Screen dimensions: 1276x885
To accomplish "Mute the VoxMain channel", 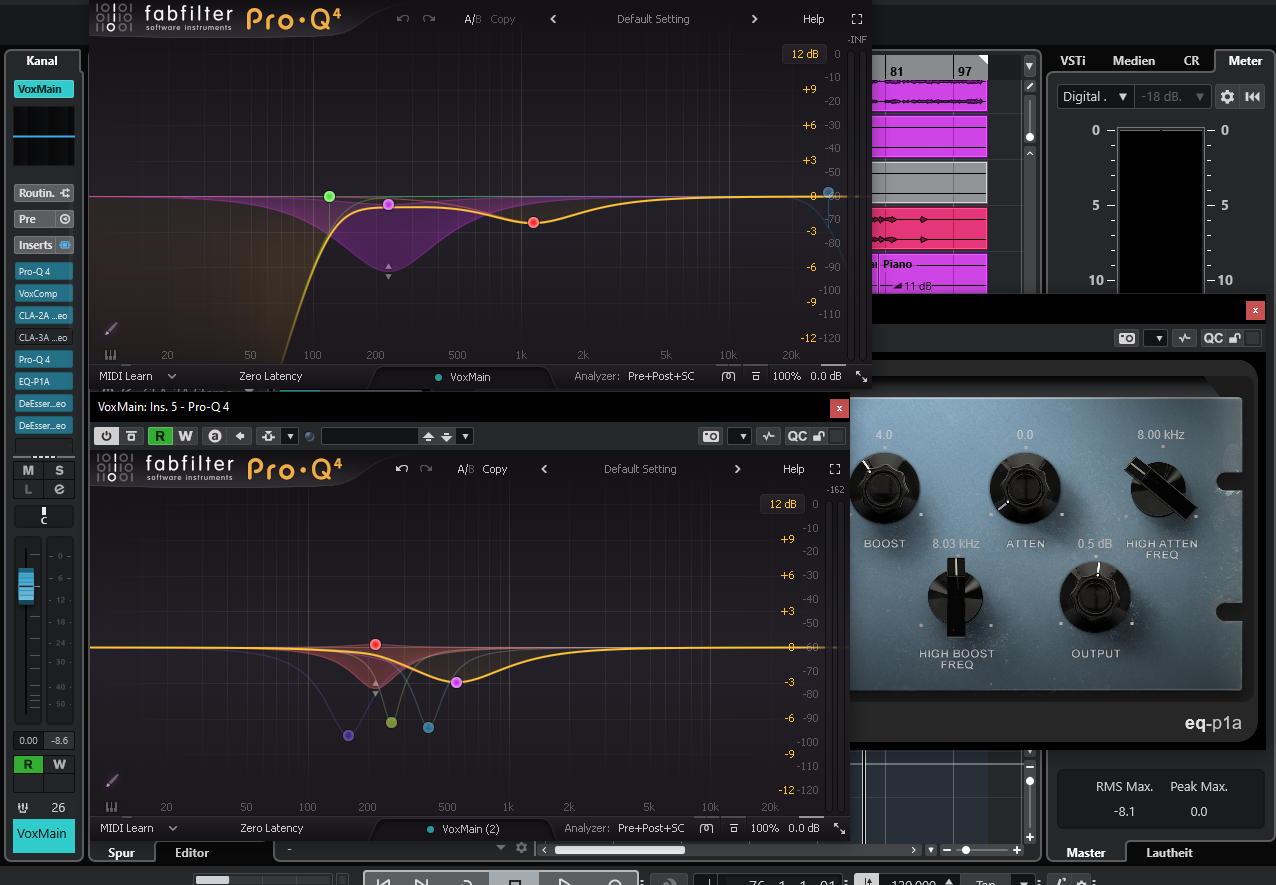I will tap(28, 471).
